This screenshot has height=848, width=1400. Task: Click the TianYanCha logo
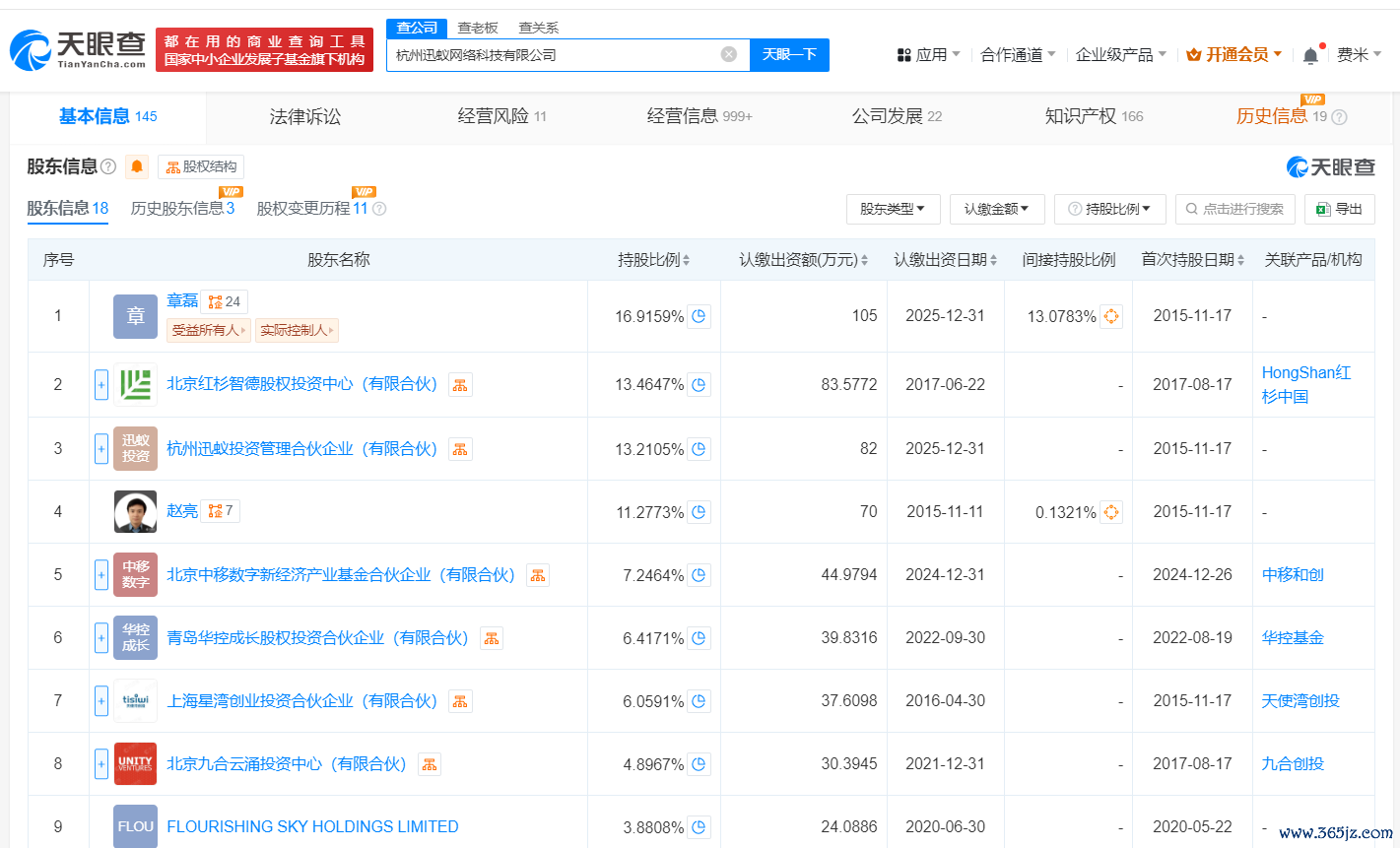pos(79,49)
